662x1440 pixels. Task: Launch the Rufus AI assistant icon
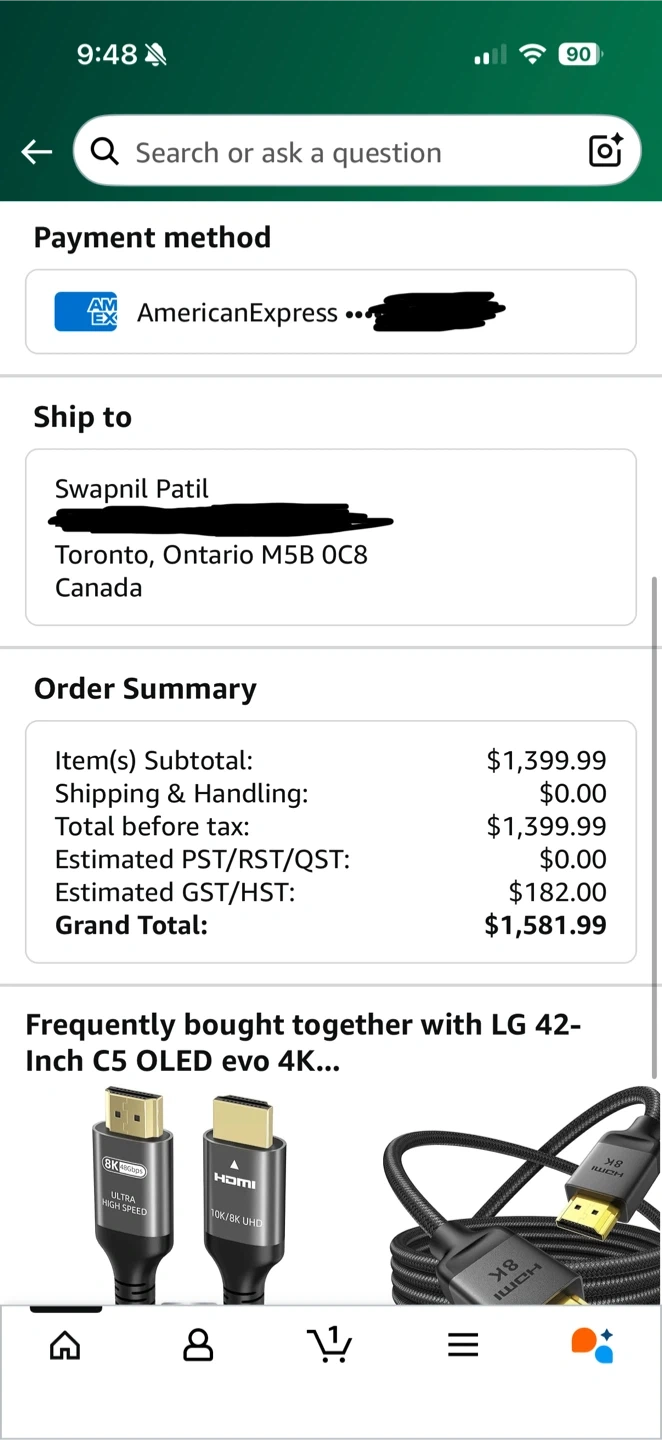592,1345
